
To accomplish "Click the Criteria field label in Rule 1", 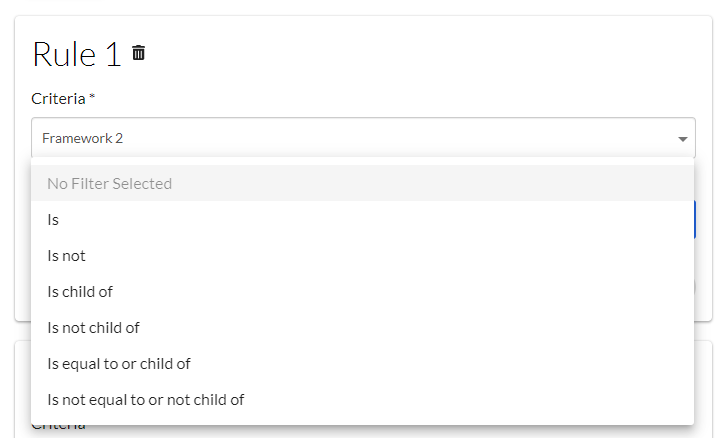I will click(59, 98).
